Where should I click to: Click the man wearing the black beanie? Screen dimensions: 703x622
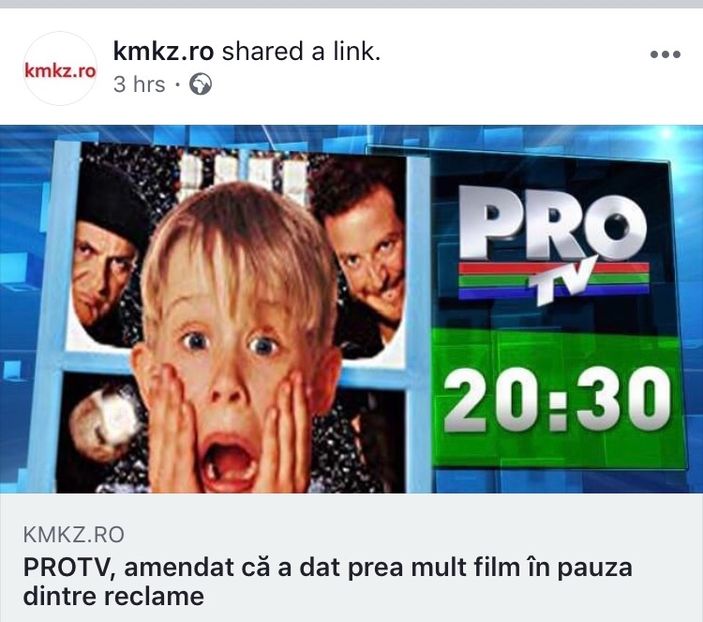[107, 251]
